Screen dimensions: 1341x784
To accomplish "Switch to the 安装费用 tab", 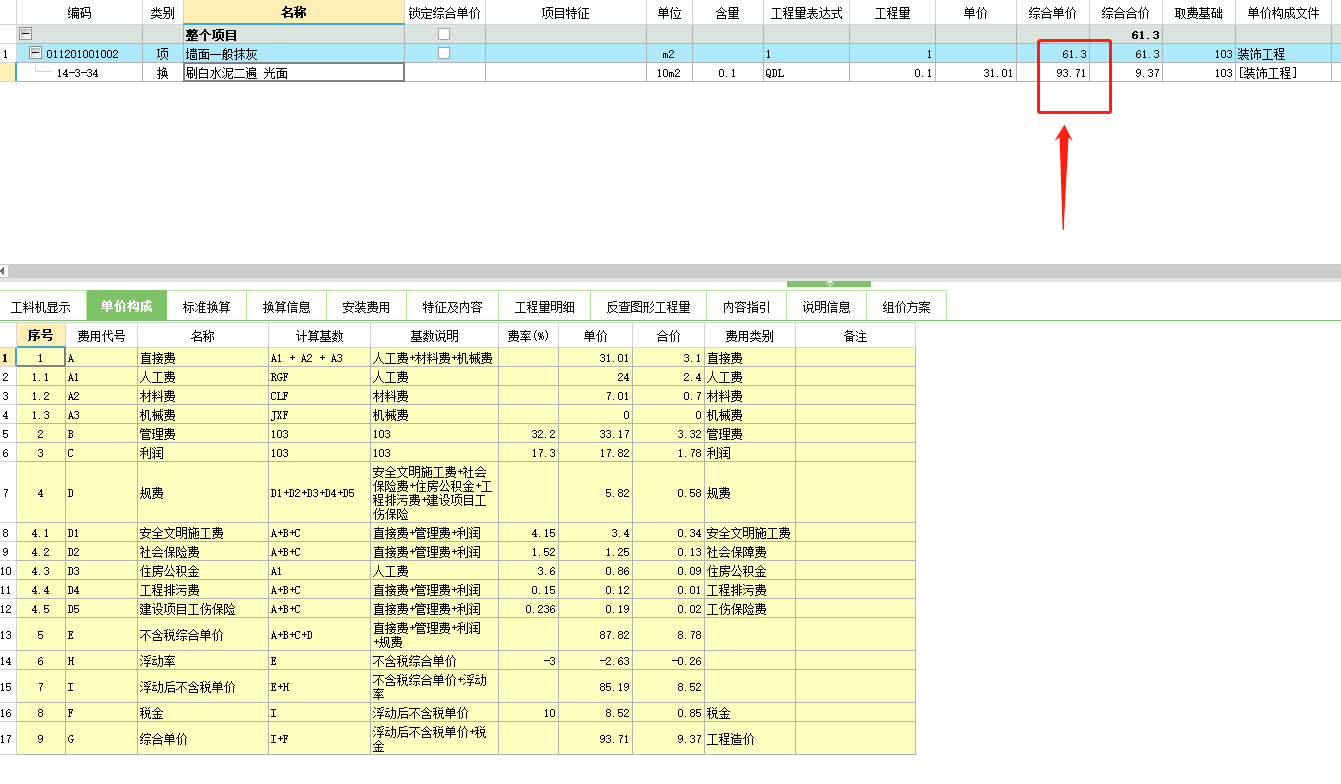I will (x=366, y=307).
